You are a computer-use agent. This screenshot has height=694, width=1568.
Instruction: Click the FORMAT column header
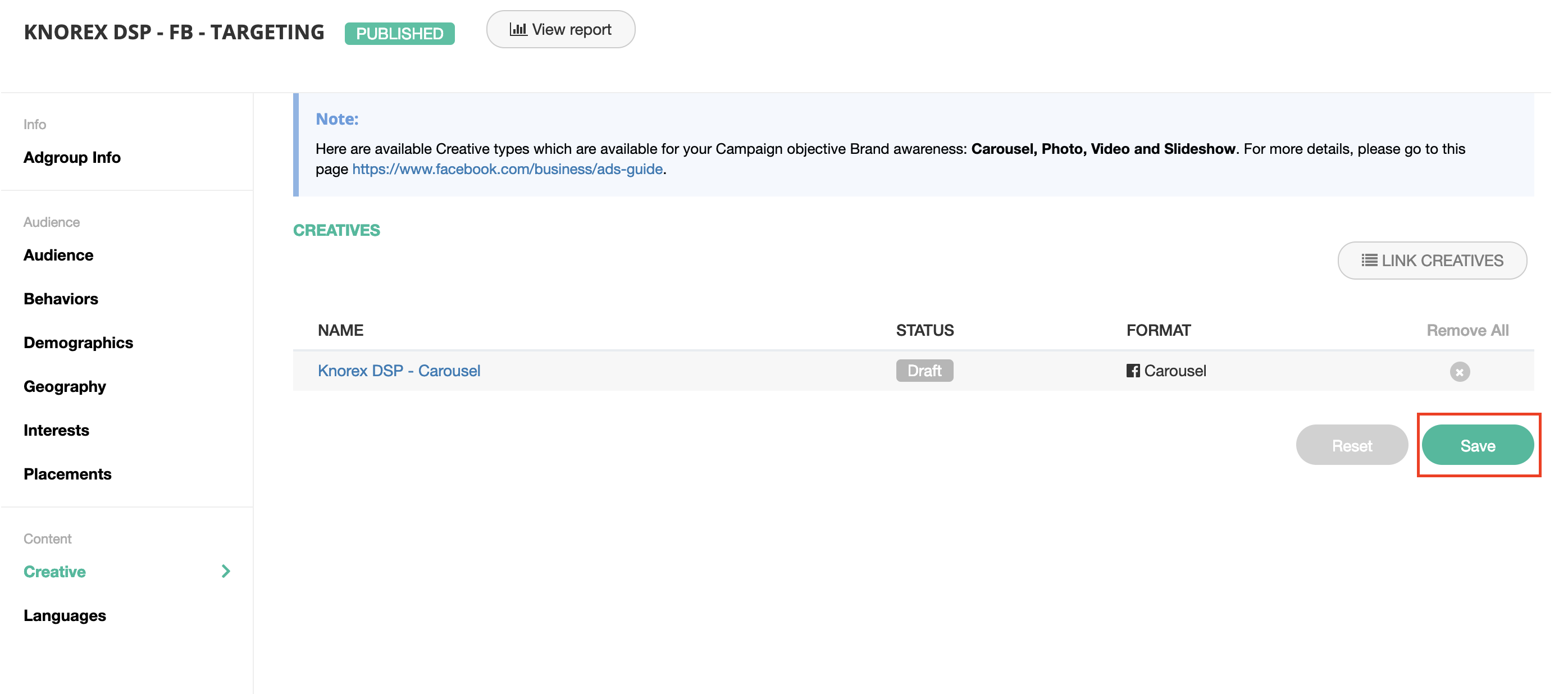[1159, 330]
